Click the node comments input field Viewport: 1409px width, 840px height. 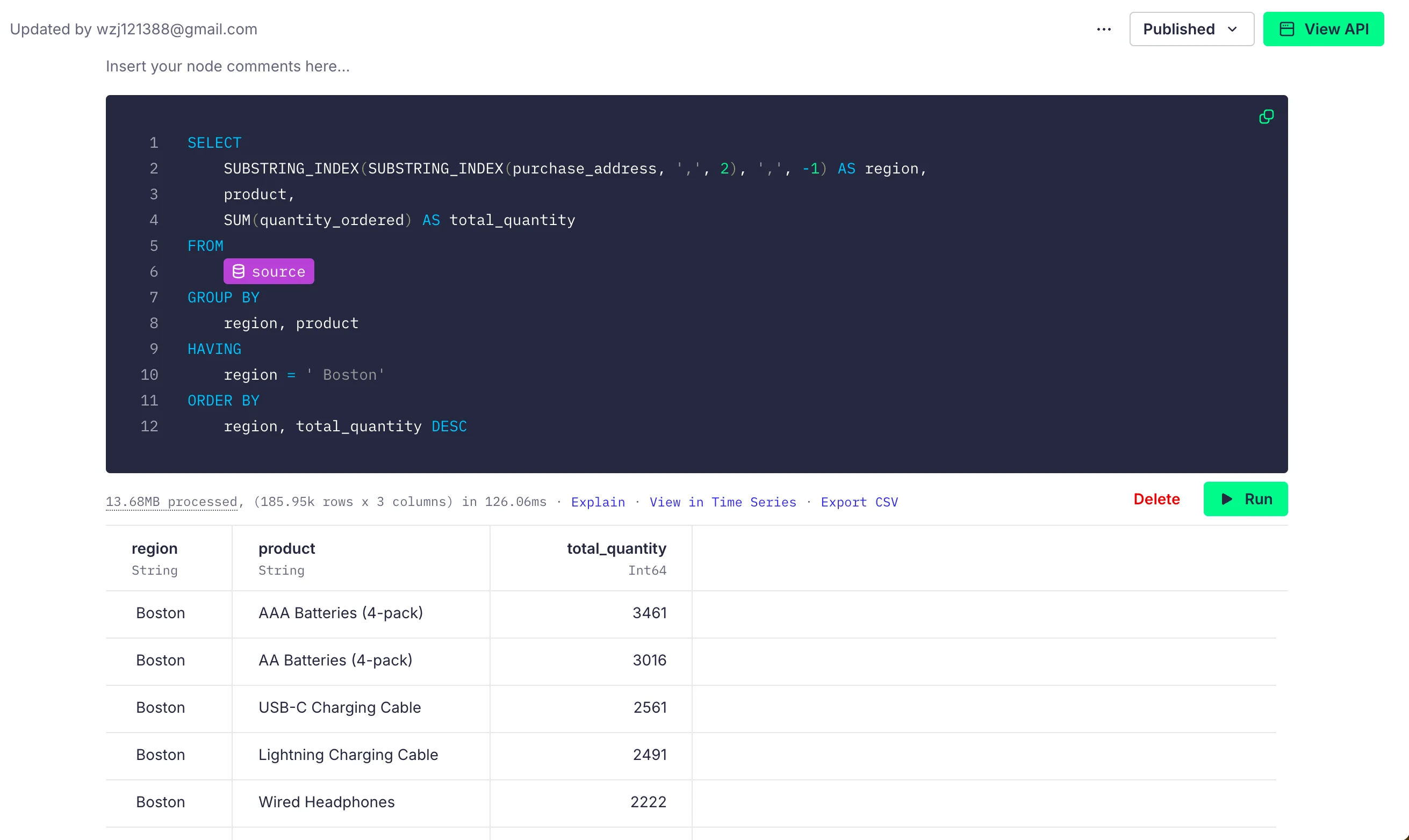(x=228, y=67)
